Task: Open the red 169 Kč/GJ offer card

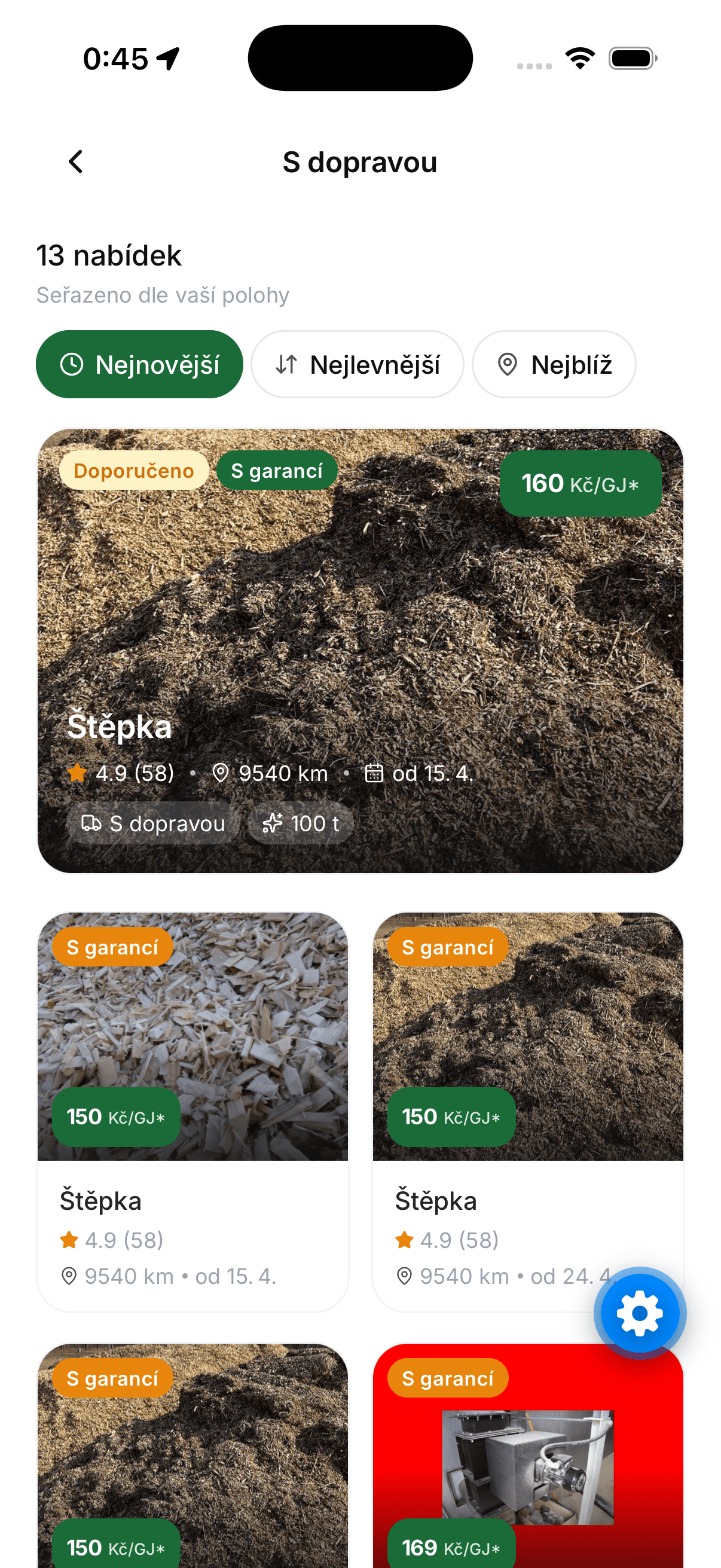Action: pos(527,1456)
